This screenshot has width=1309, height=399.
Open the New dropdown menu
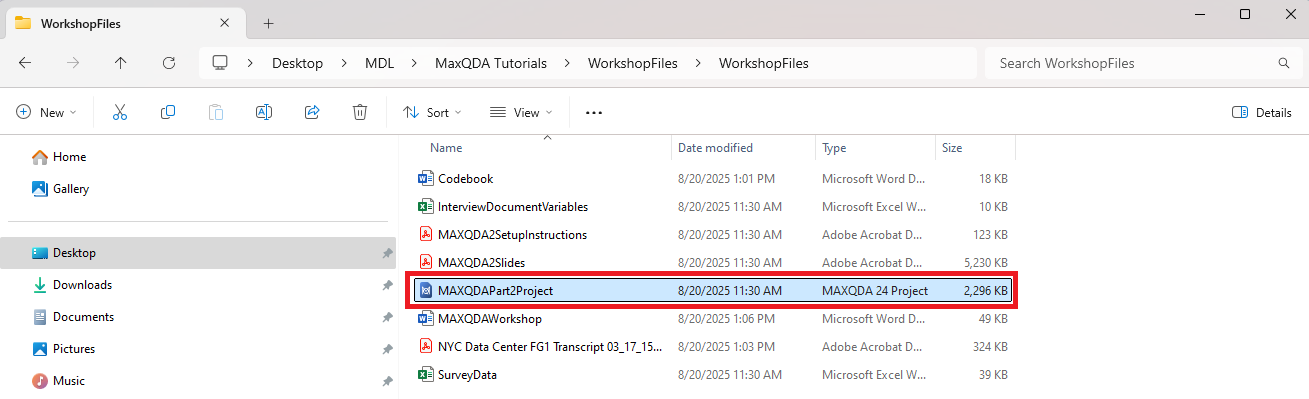click(47, 113)
